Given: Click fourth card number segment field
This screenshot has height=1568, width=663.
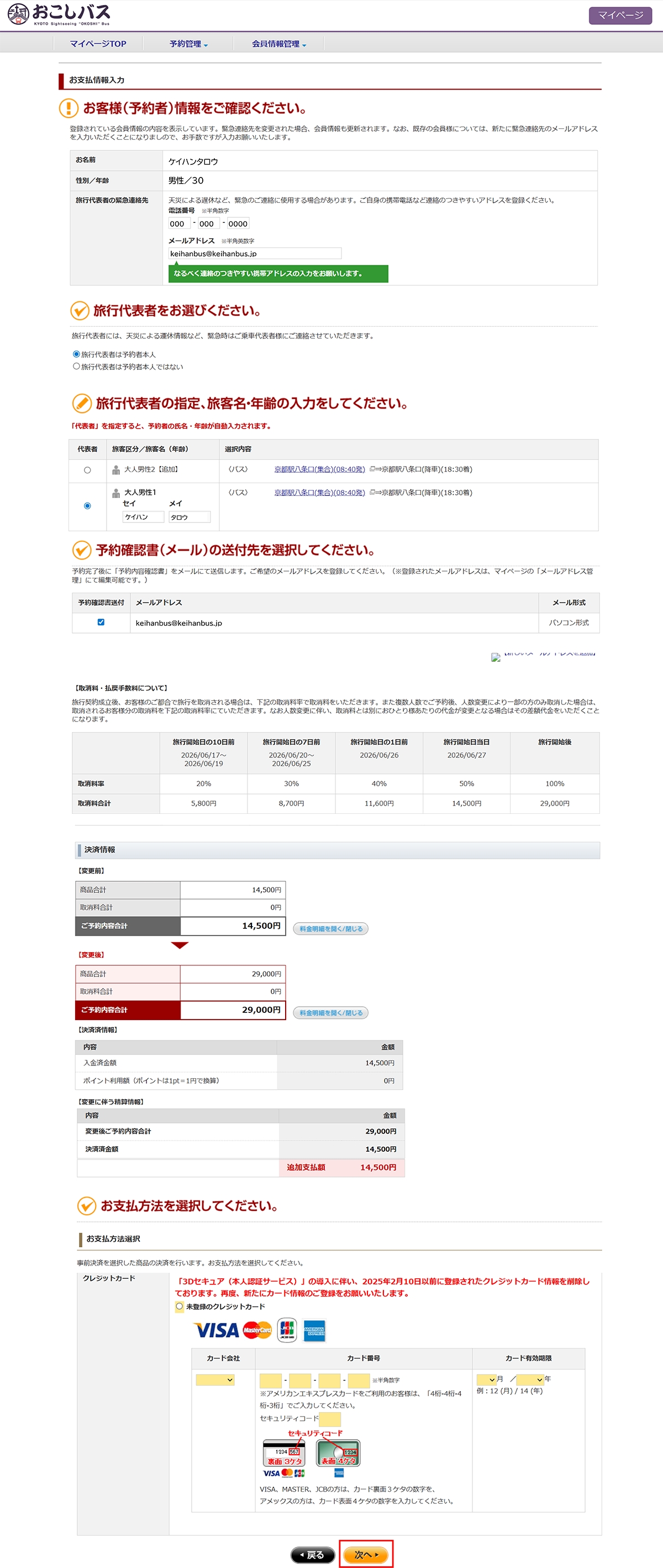Looking at the screenshot, I should [358, 1380].
